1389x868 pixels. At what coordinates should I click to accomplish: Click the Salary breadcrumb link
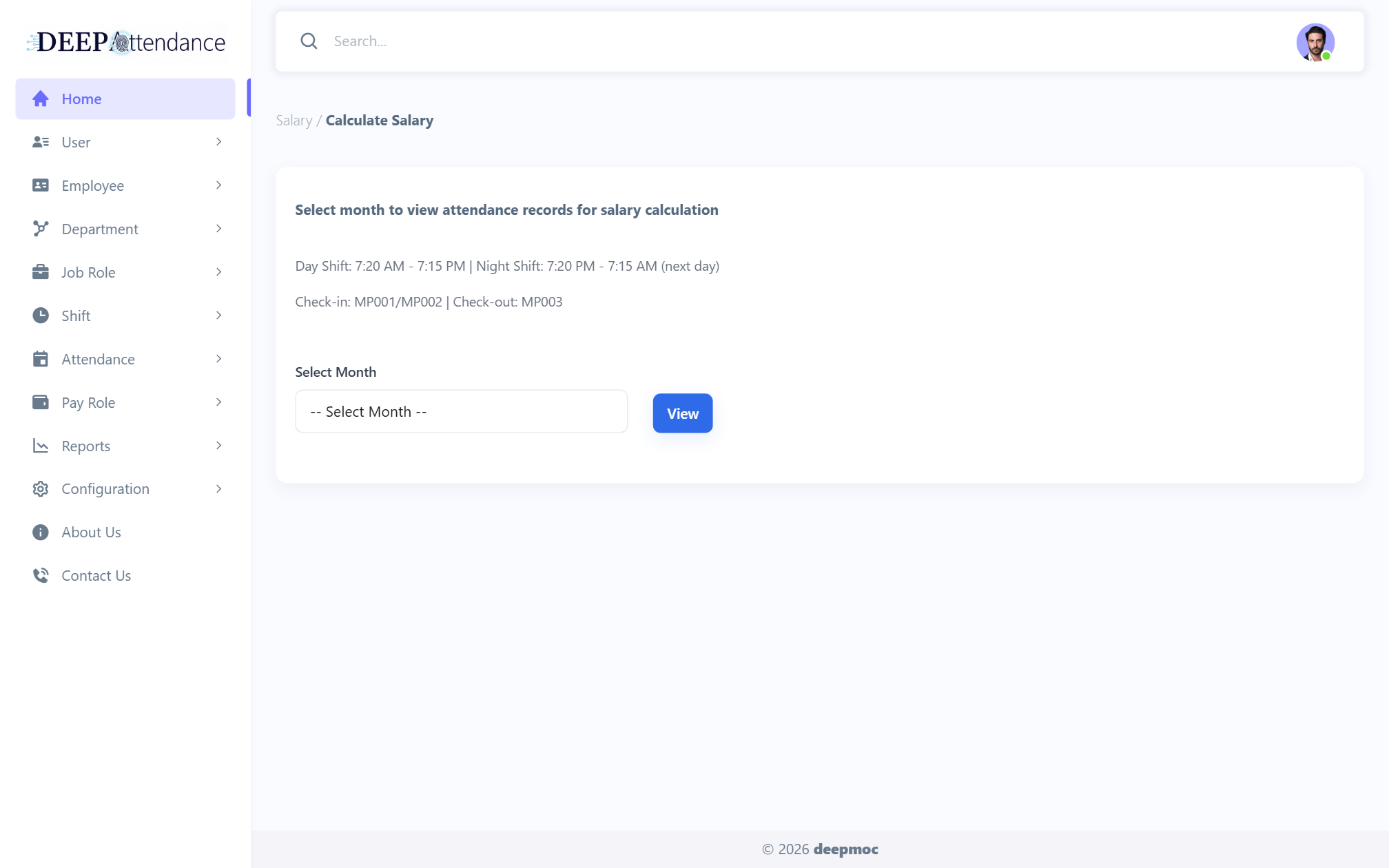click(x=294, y=121)
